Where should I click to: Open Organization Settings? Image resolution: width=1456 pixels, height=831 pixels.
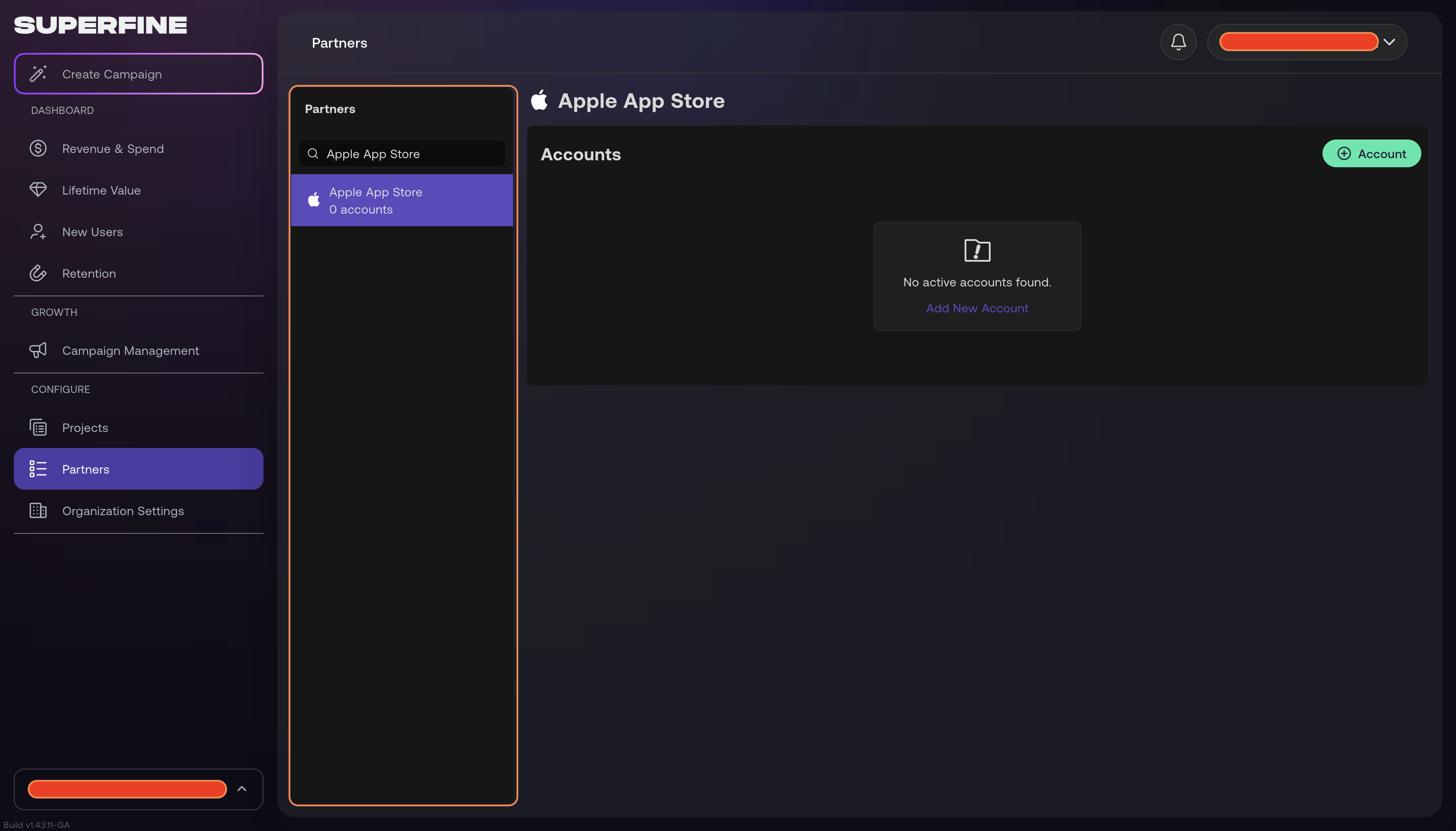[139, 511]
